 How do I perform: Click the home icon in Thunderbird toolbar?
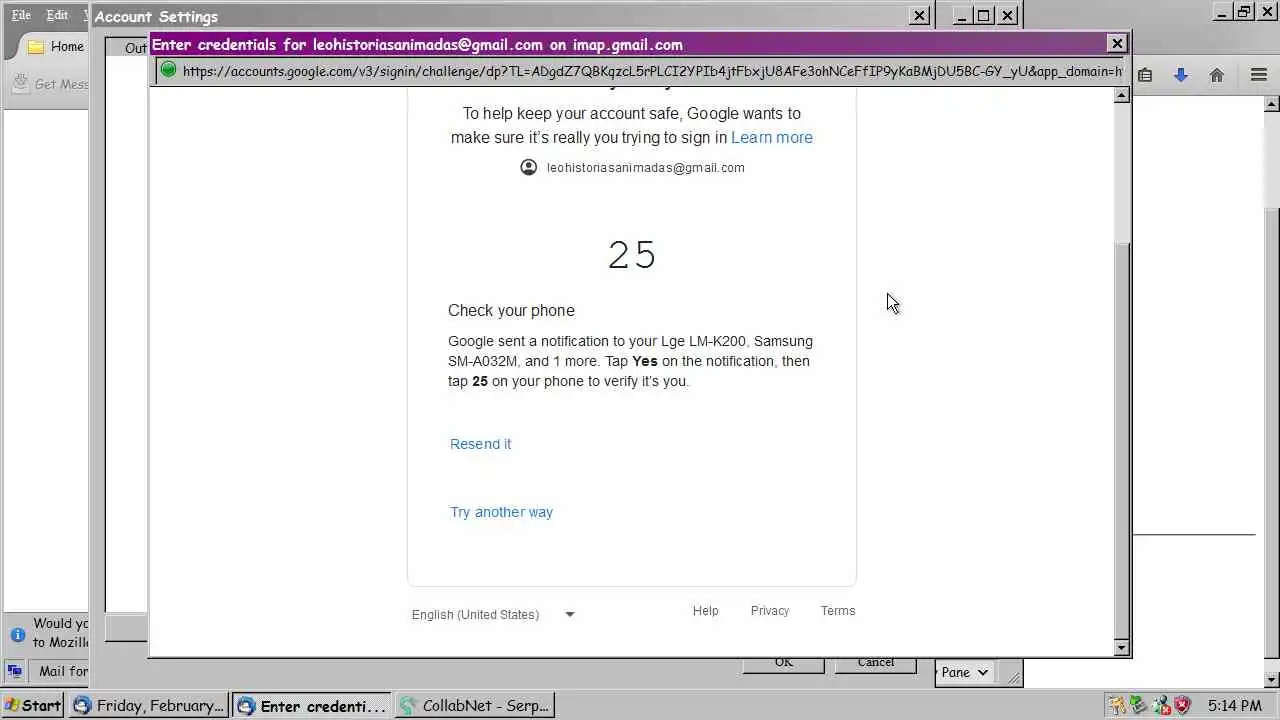(1217, 75)
